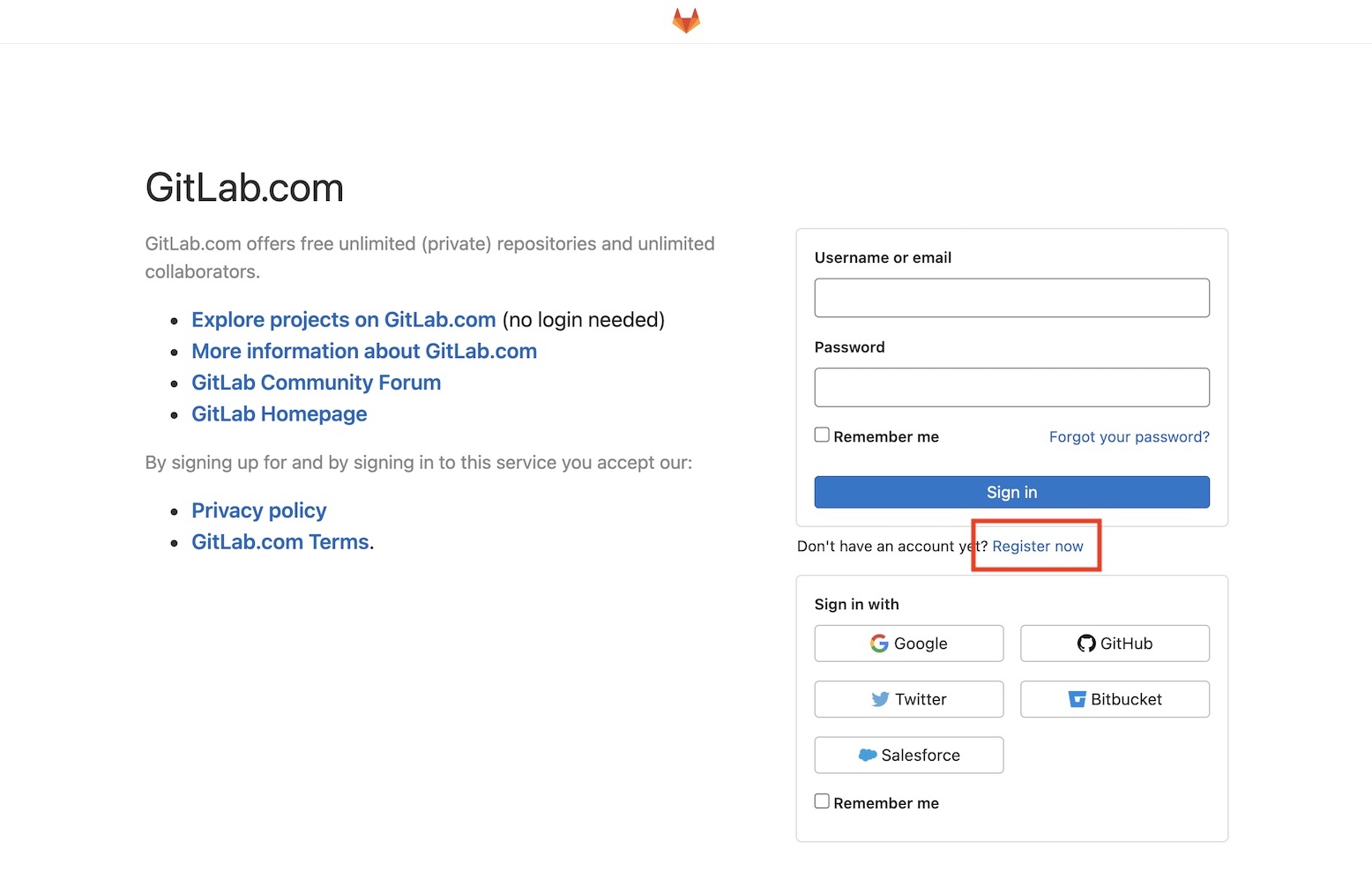This screenshot has height=893, width=1372.
Task: Open the GitLab.com Terms link
Action: click(x=280, y=542)
